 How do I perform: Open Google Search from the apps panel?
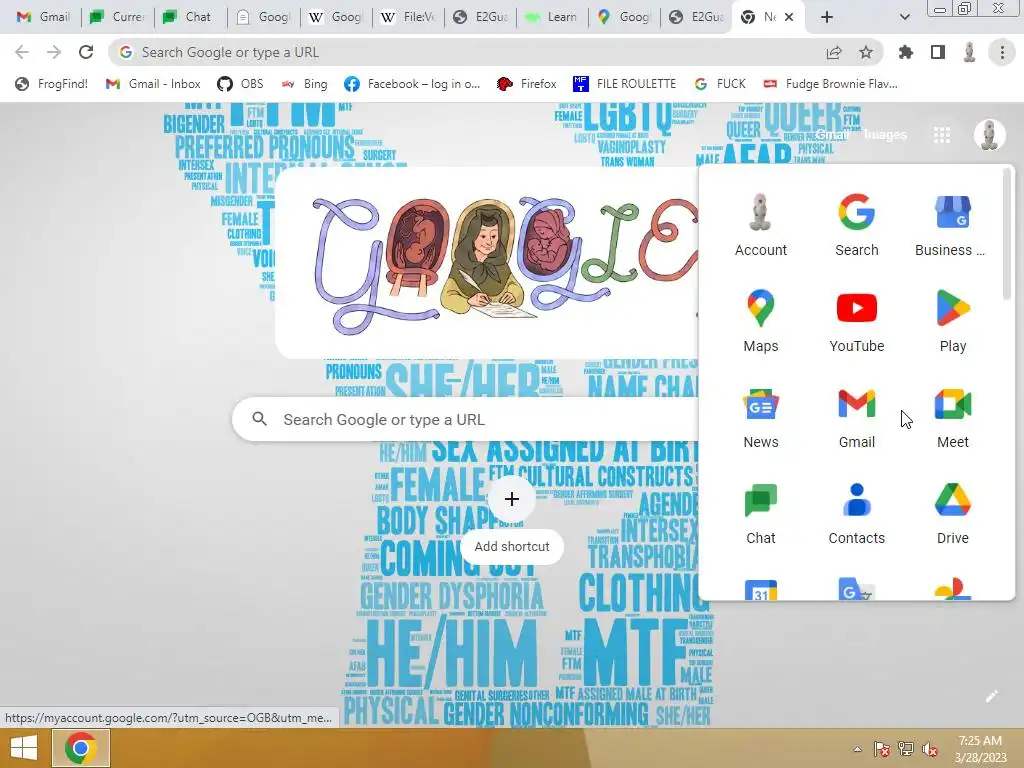(856, 225)
